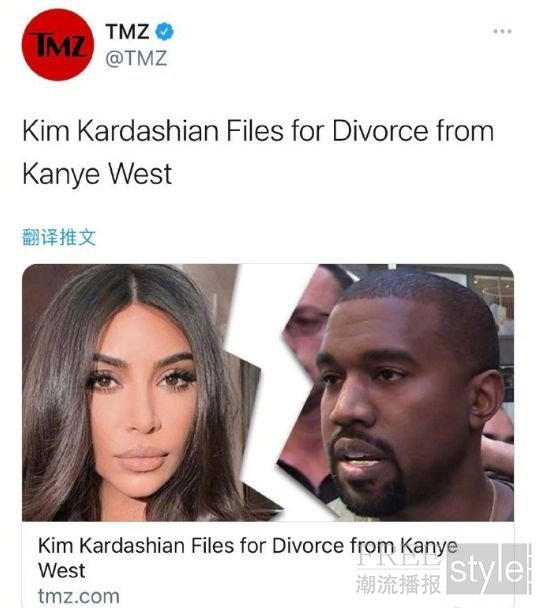This screenshot has width=538, height=608.
Task: Open the @TMZ handle link
Action: (x=136, y=59)
